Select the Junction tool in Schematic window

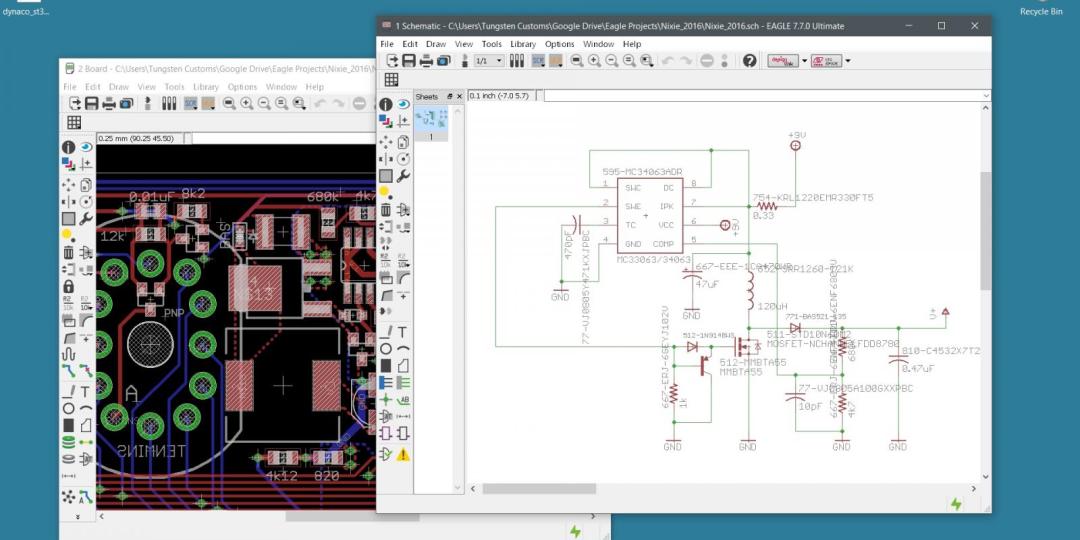click(386, 399)
